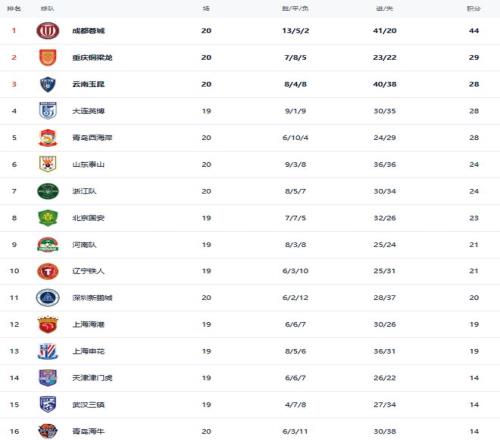Click the rank 16 team logo at the bottom
This screenshot has height=440, width=500.
coord(48,431)
